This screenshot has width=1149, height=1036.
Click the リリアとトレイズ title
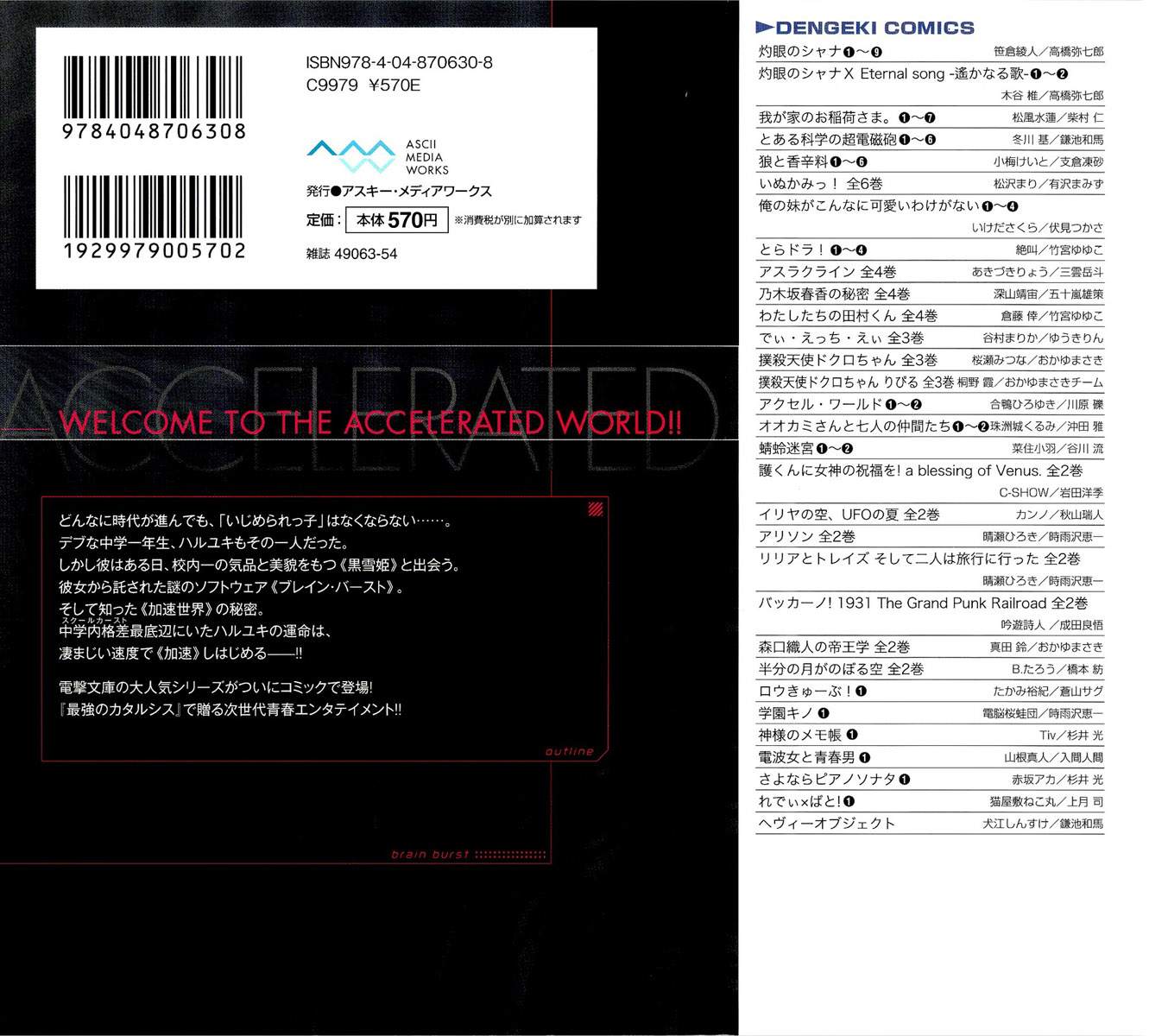[919, 559]
